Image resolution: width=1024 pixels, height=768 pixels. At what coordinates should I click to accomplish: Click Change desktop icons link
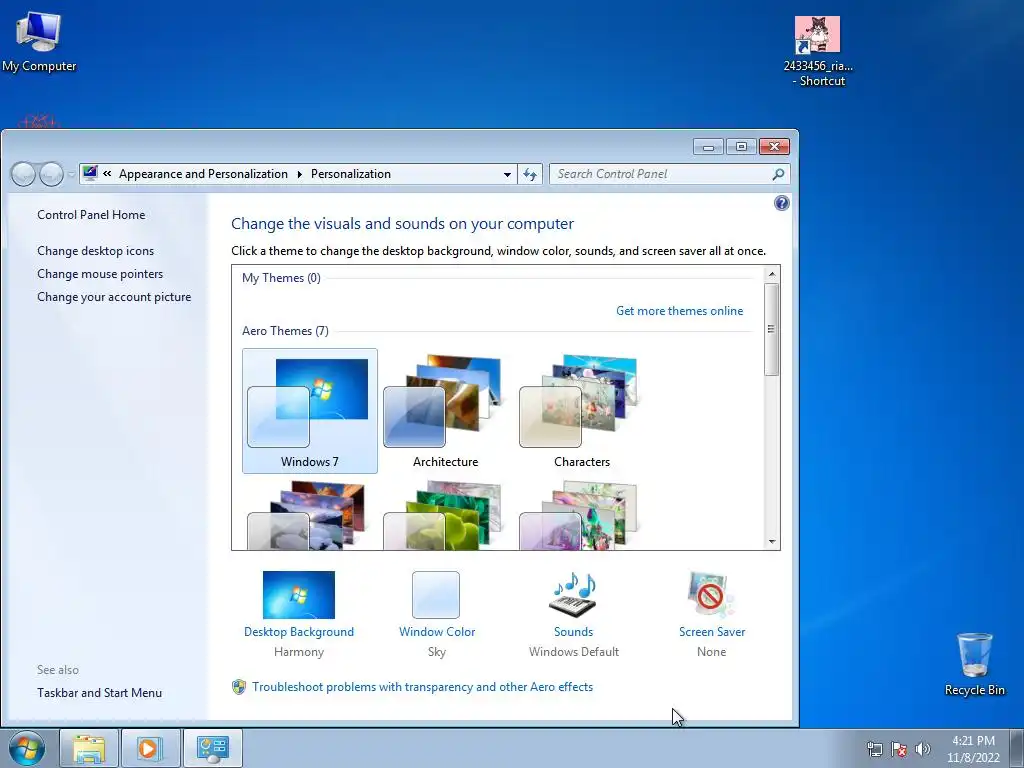pos(95,251)
